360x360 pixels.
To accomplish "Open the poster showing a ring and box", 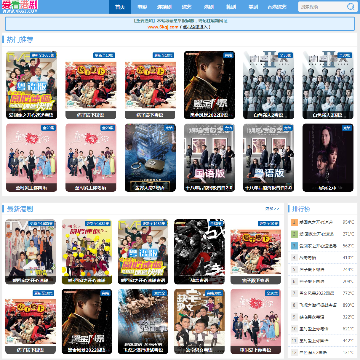I will [150, 158].
